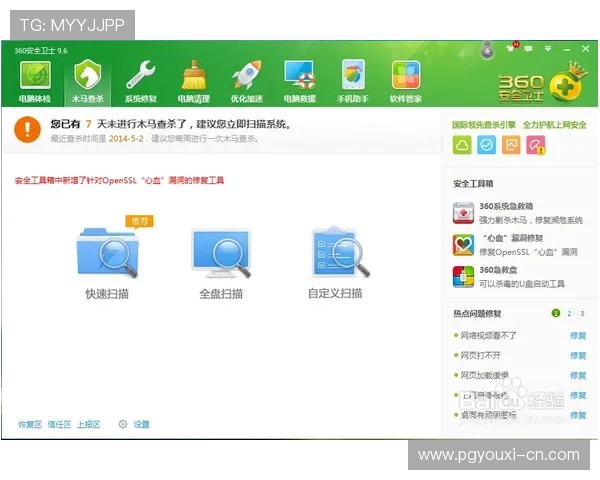600x480 pixels.
Task: Open the feedback chat bubble icon
Action: coord(528,49)
